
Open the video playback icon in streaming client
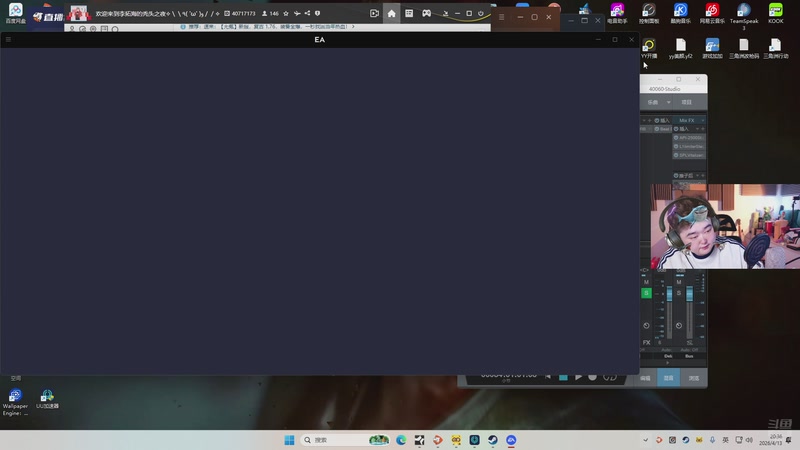click(374, 14)
